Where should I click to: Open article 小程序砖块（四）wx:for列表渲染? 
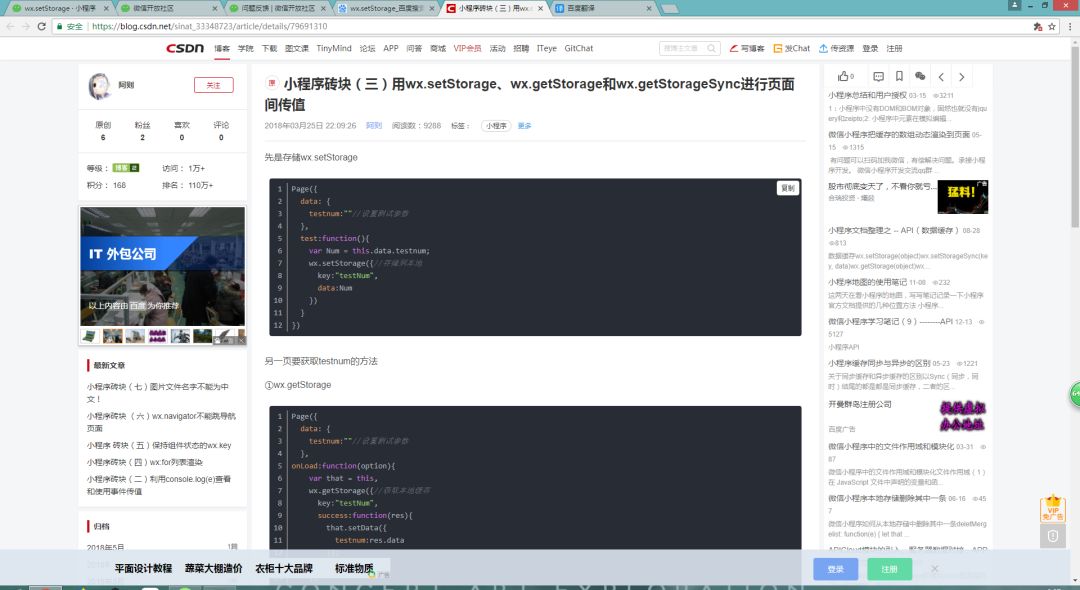pyautogui.click(x=145, y=462)
